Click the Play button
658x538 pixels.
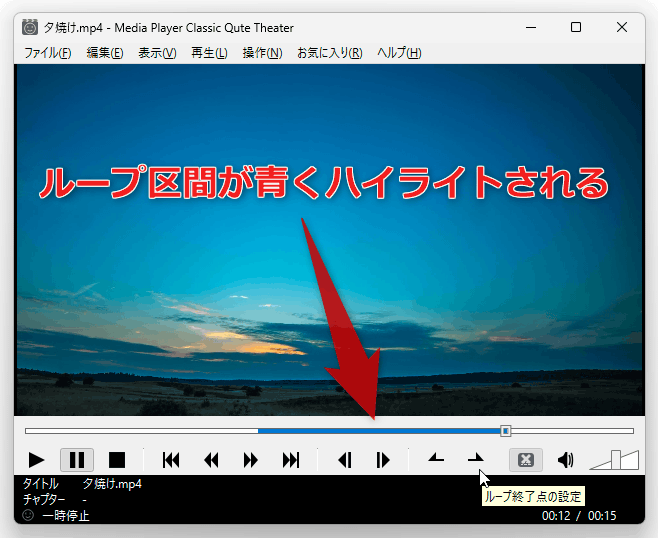pos(36,460)
